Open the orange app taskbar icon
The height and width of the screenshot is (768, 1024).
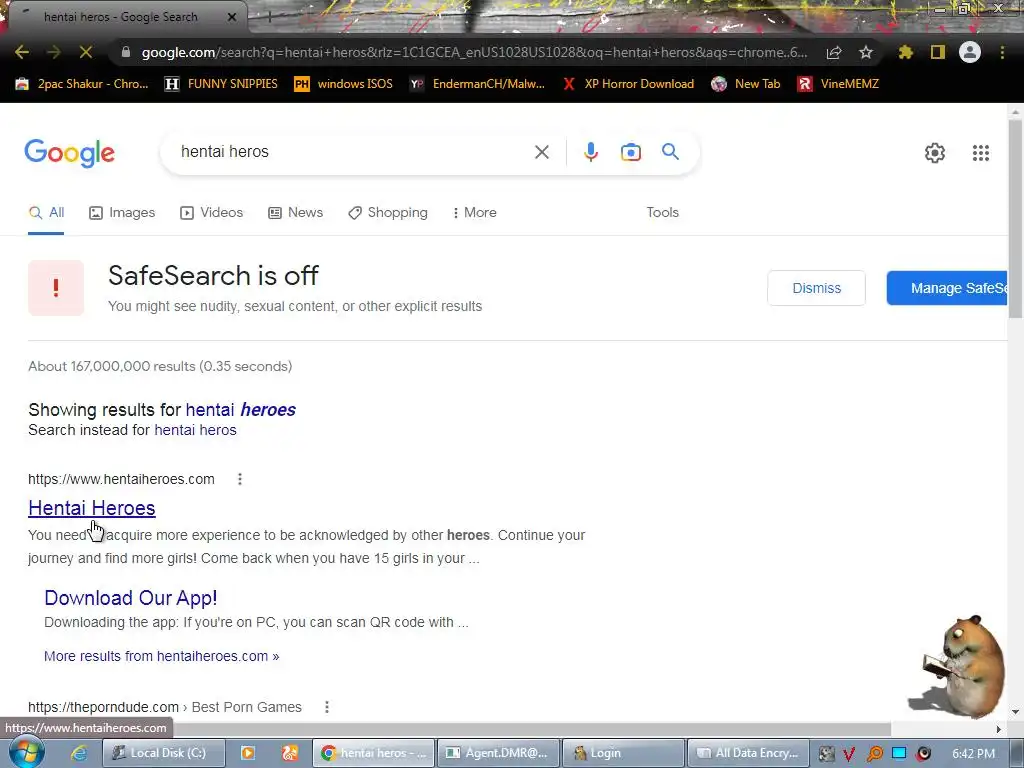(290, 753)
